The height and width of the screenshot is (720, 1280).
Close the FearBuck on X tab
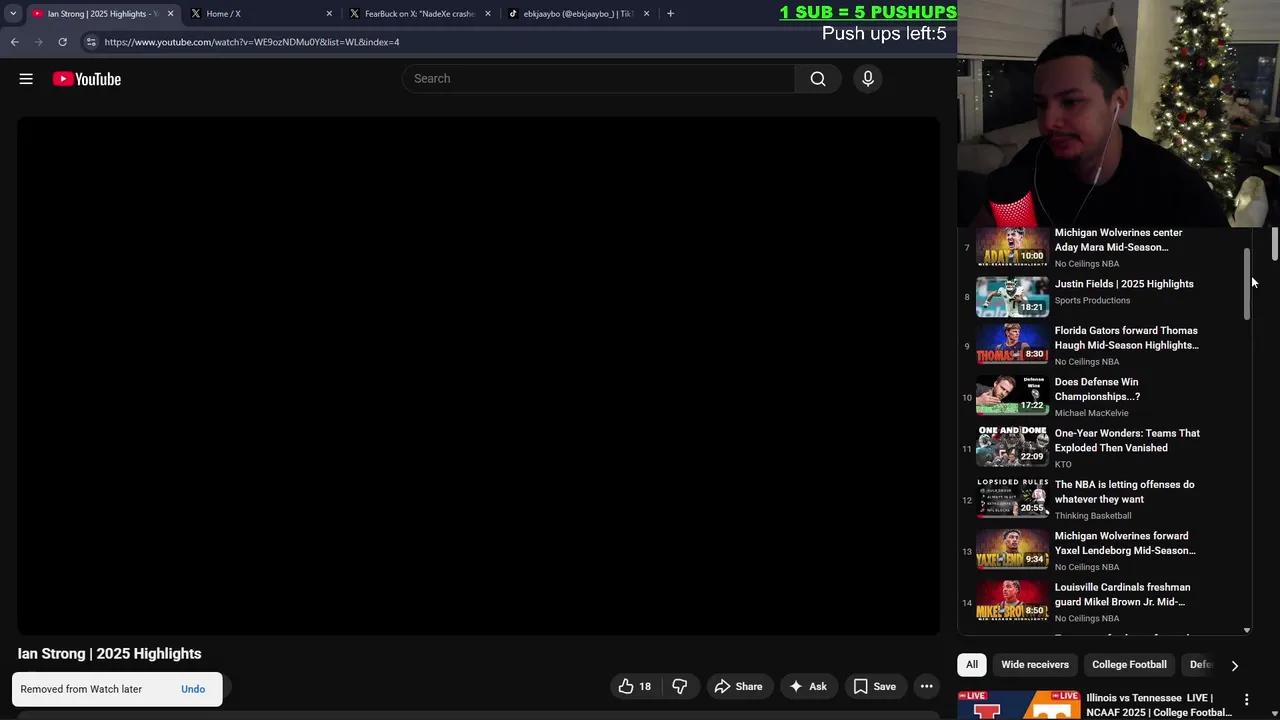pos(488,14)
